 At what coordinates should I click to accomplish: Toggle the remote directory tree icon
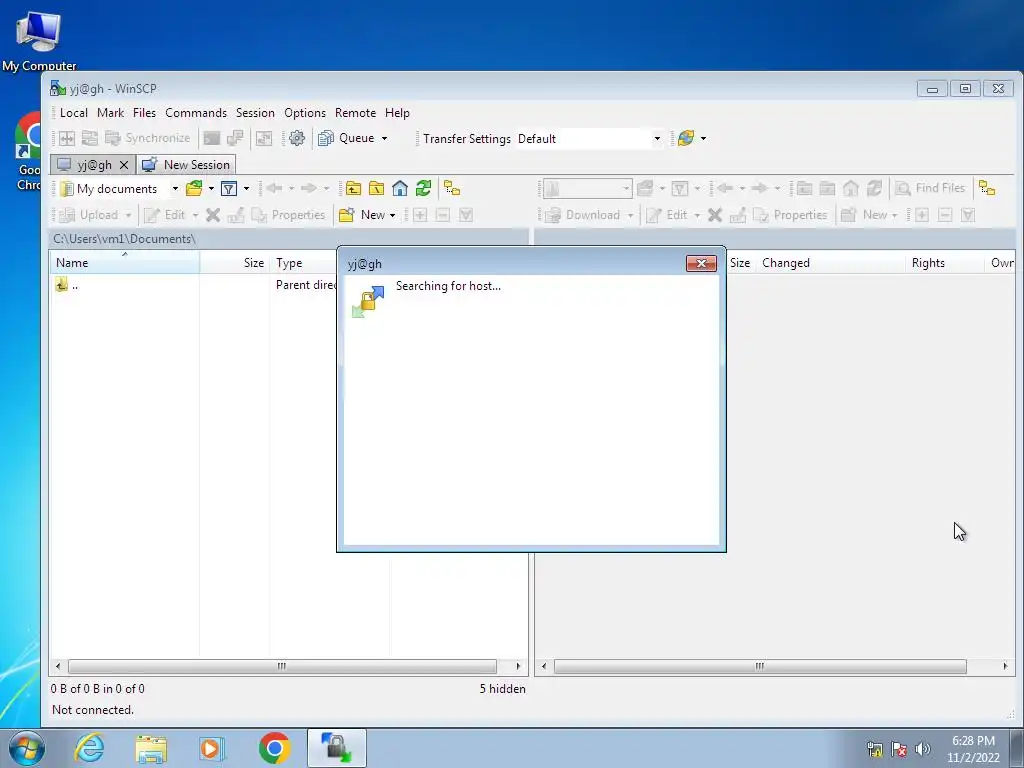pyautogui.click(x=987, y=189)
